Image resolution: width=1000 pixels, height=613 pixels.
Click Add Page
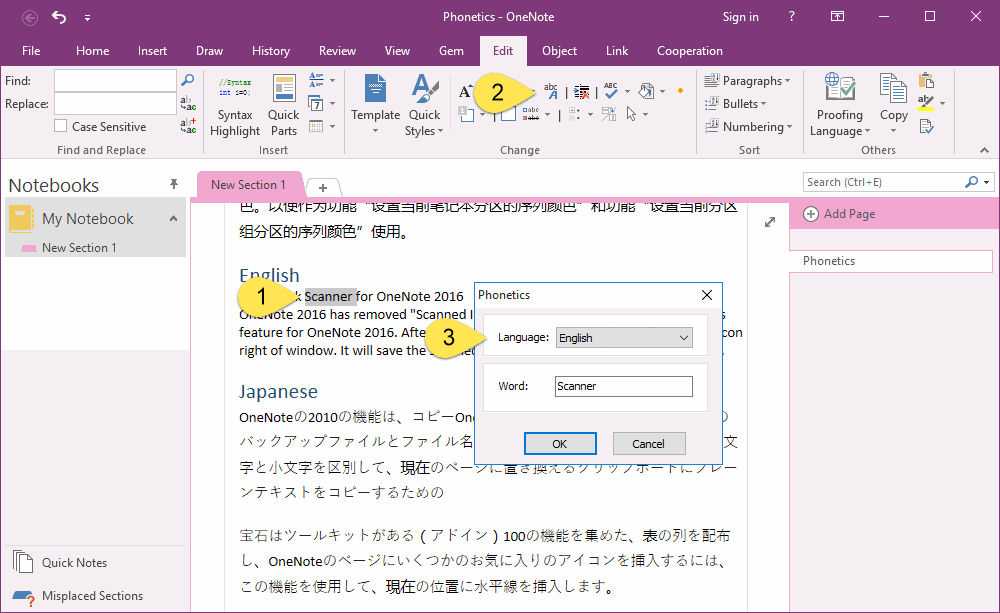[x=839, y=214]
